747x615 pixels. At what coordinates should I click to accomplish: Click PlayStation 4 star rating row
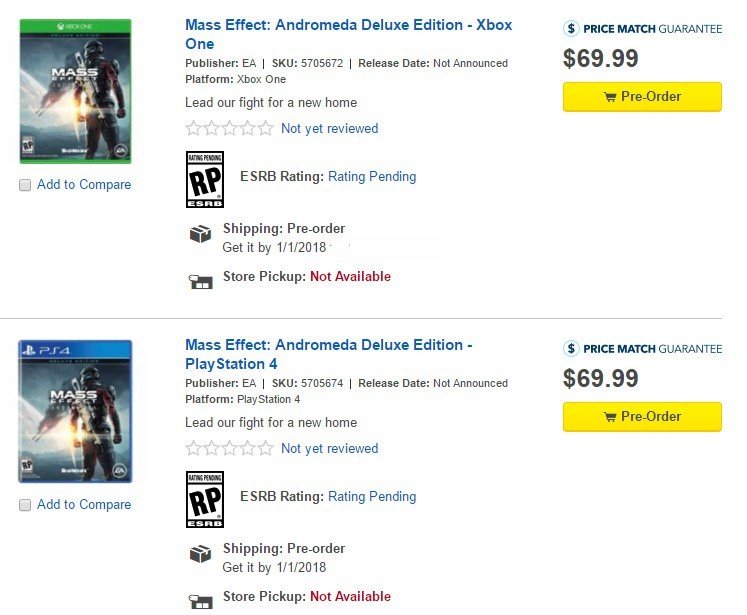[x=229, y=448]
